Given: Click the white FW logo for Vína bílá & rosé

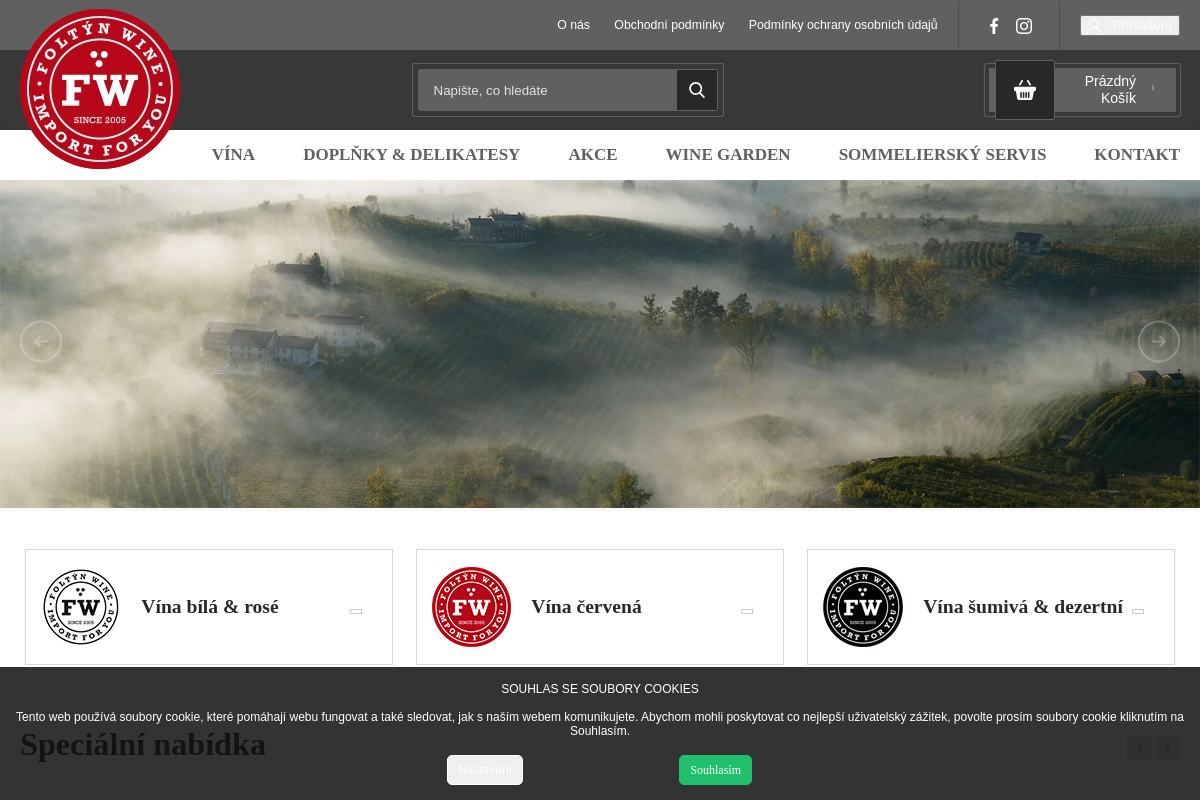Looking at the screenshot, I should point(81,607).
